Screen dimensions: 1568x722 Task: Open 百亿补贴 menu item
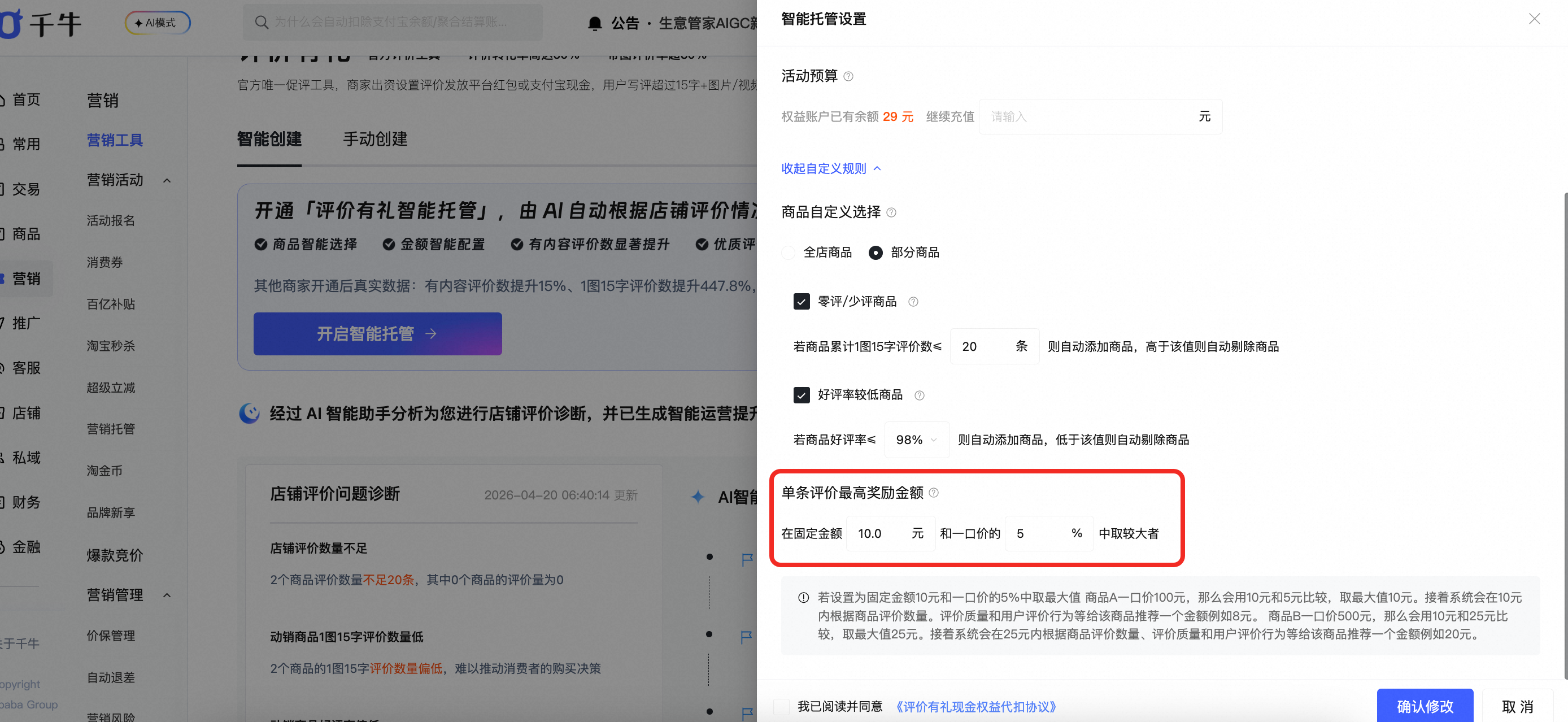coord(111,305)
